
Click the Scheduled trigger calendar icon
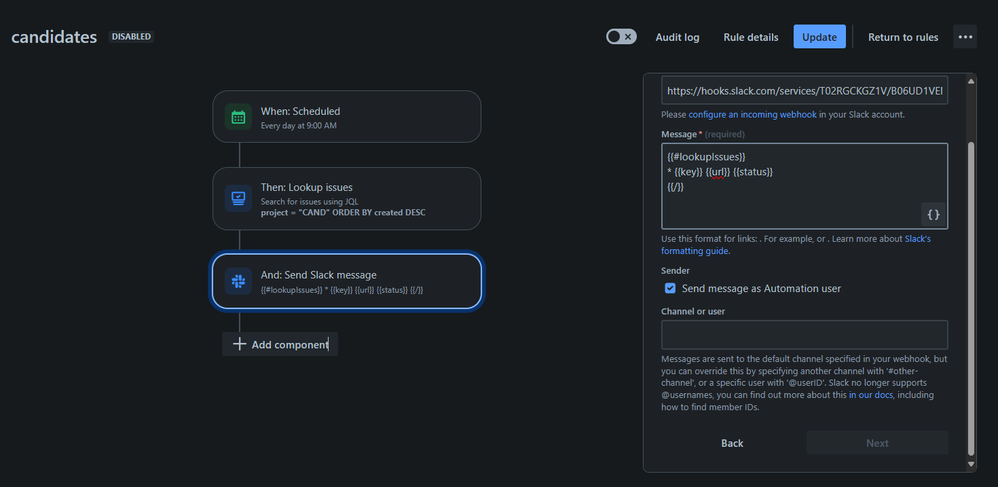point(238,117)
